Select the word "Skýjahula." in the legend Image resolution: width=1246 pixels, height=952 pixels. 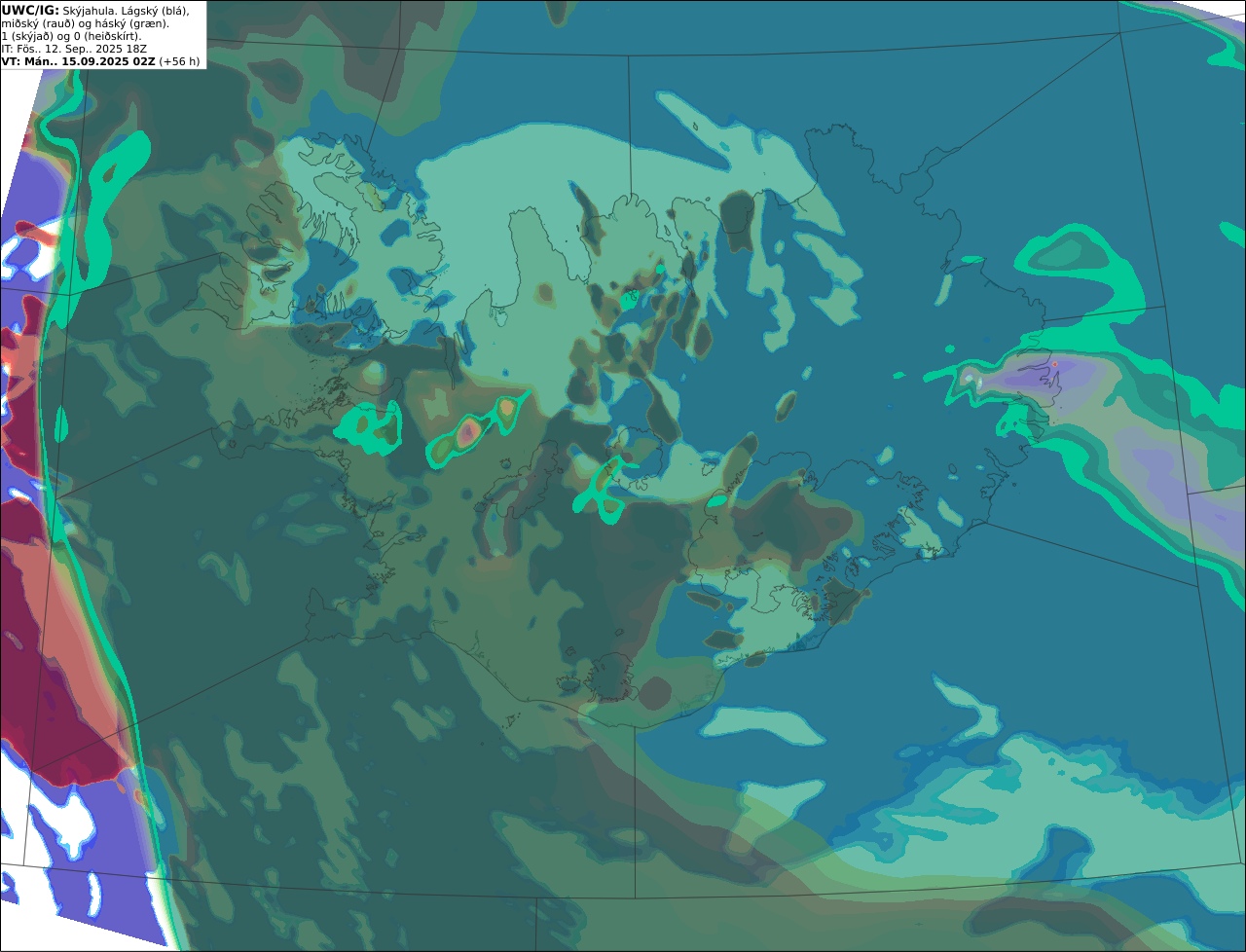click(91, 10)
